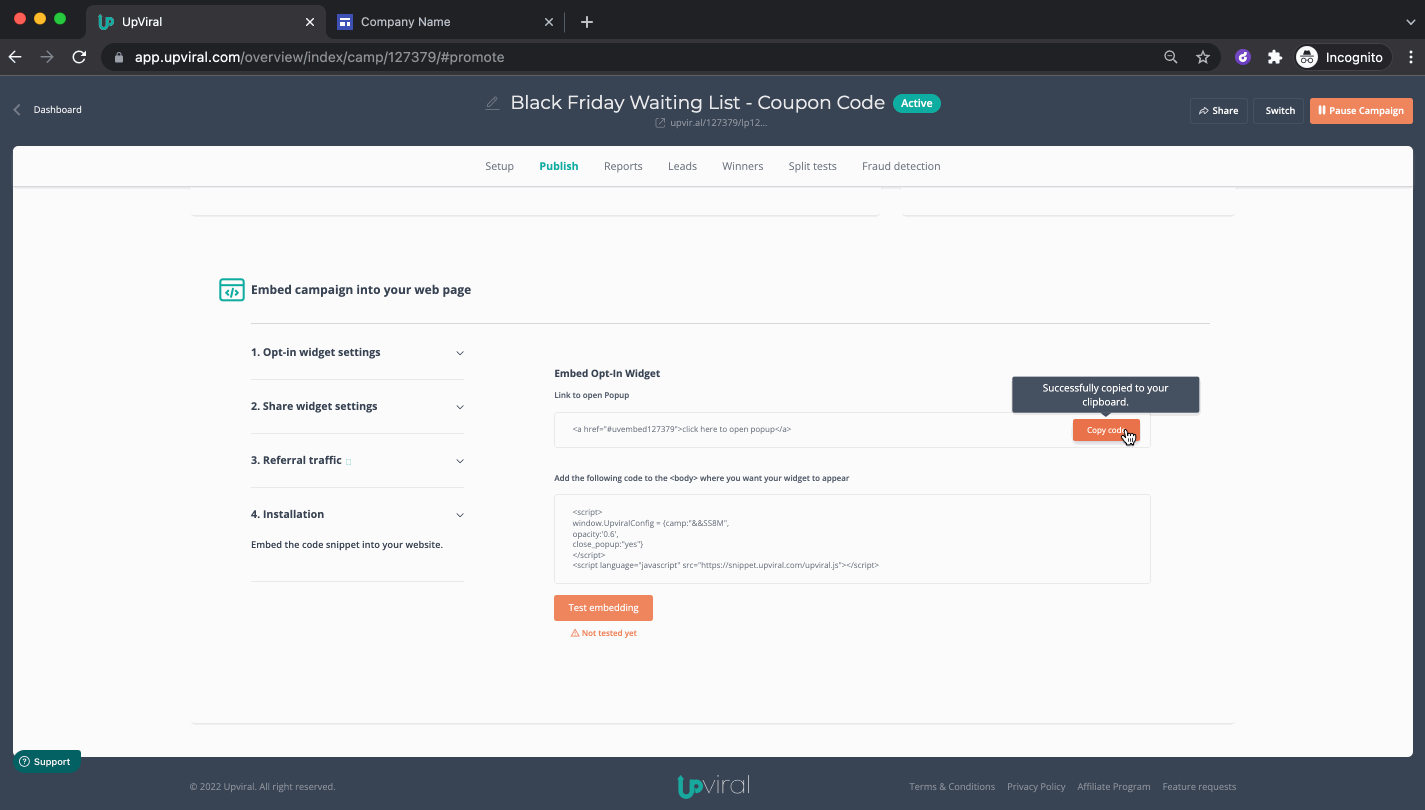Click the Copy code button

click(x=1106, y=430)
